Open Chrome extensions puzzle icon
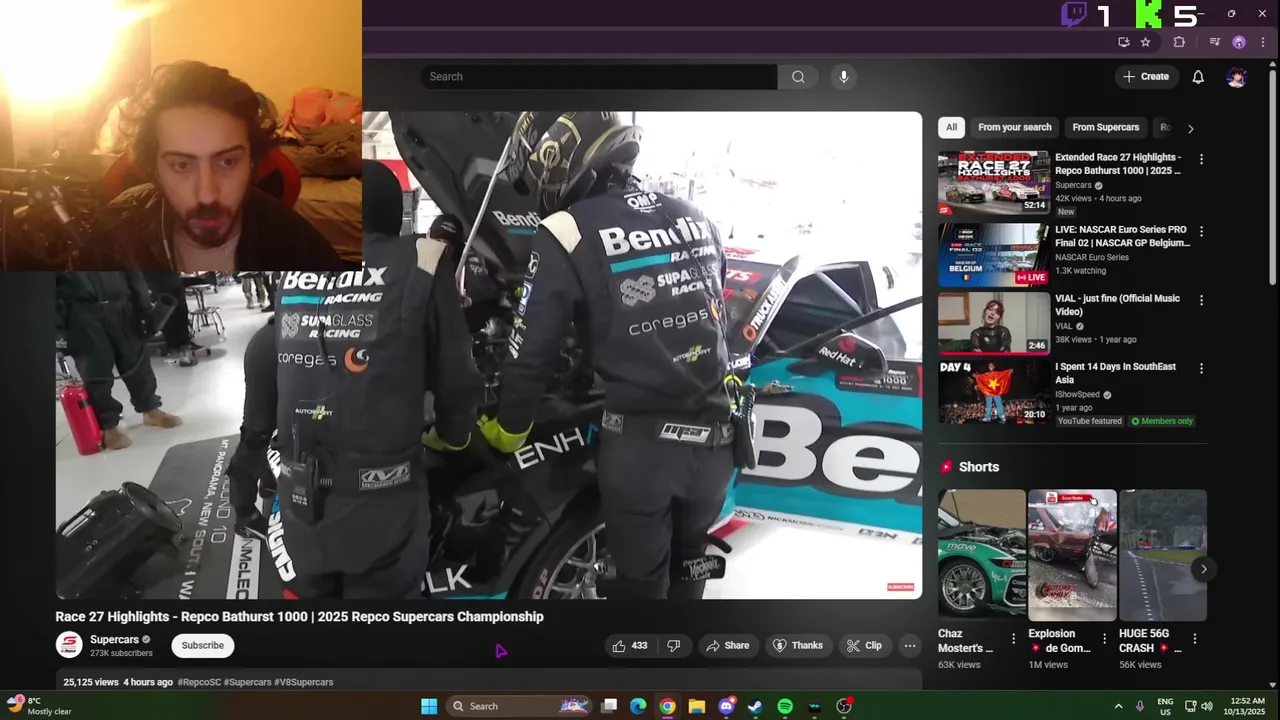 (1179, 42)
